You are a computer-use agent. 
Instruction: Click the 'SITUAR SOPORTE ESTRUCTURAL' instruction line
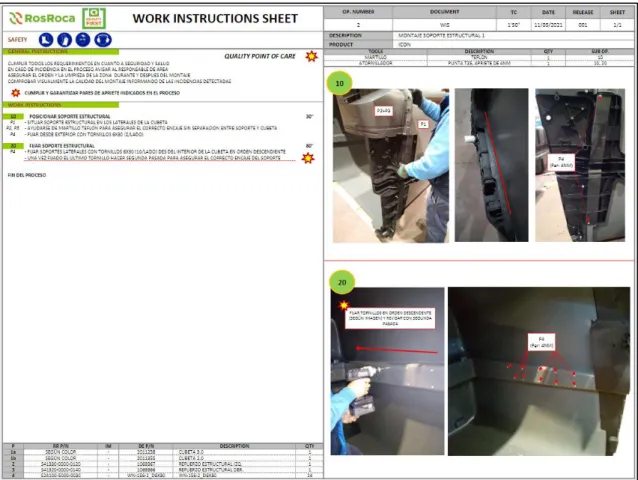click(x=97, y=122)
